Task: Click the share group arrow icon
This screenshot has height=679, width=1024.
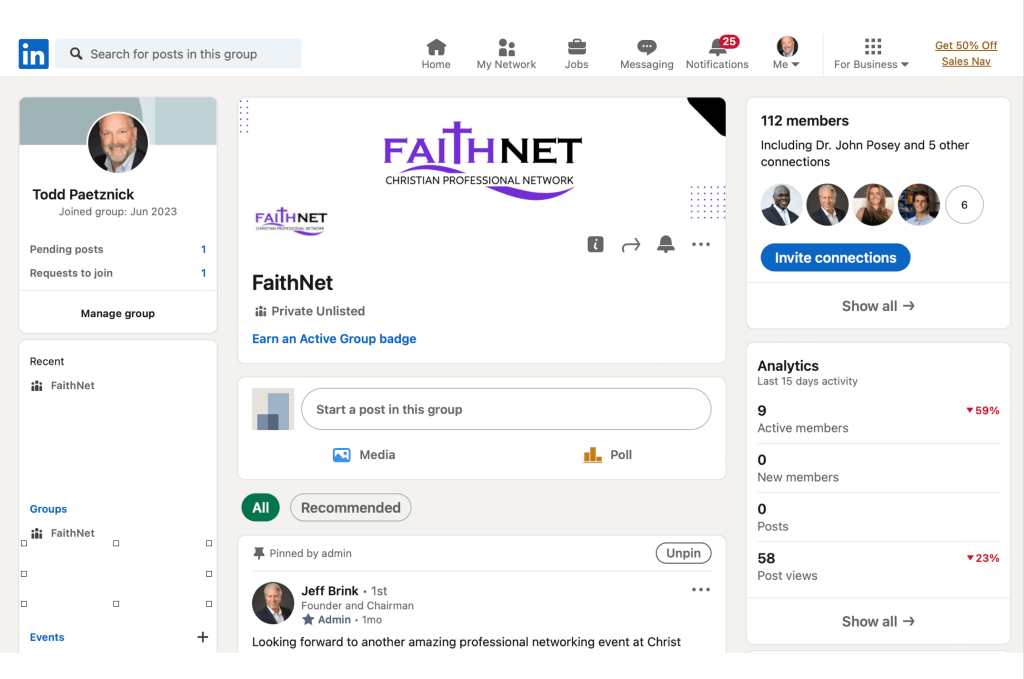Action: click(630, 244)
